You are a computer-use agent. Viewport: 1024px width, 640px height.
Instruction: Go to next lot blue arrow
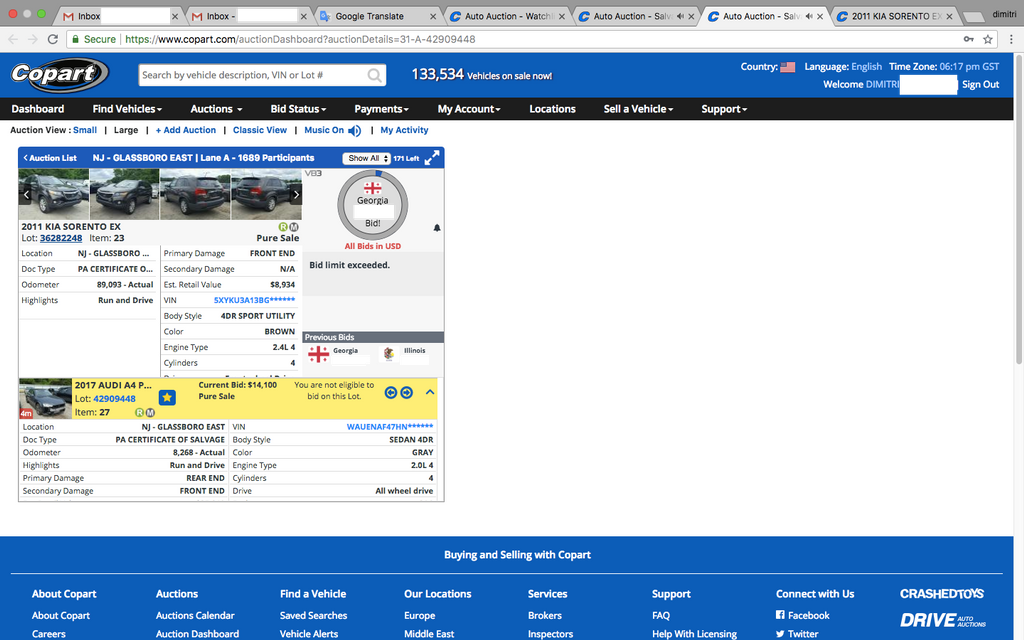407,392
